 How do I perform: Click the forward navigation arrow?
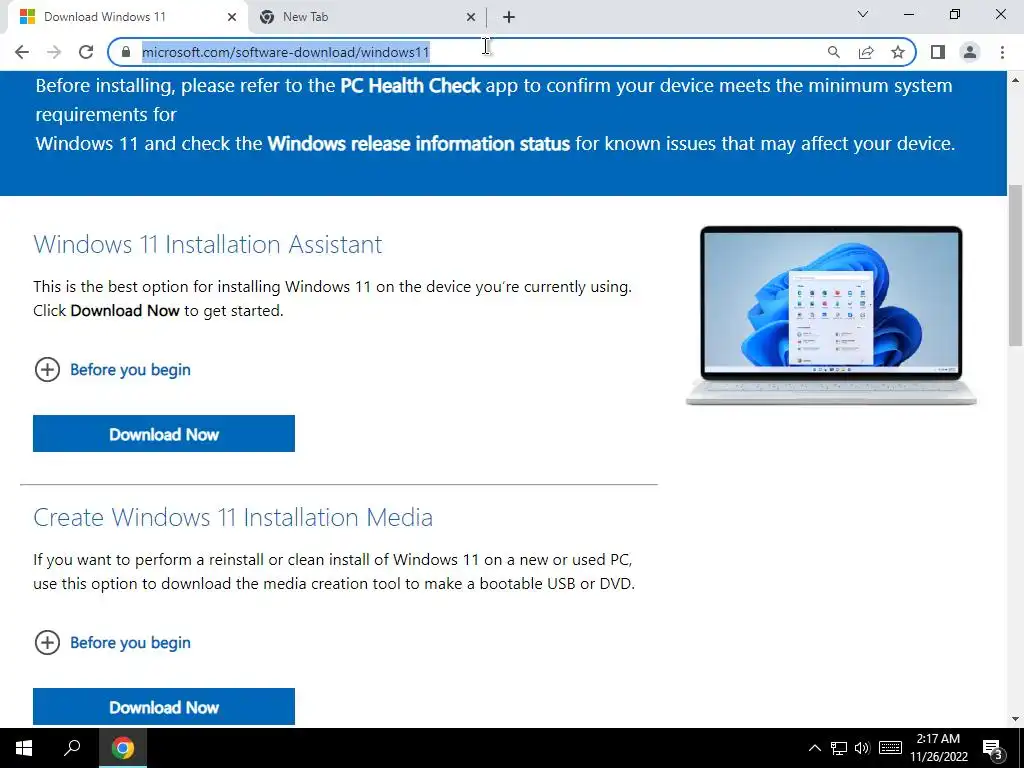[x=54, y=52]
